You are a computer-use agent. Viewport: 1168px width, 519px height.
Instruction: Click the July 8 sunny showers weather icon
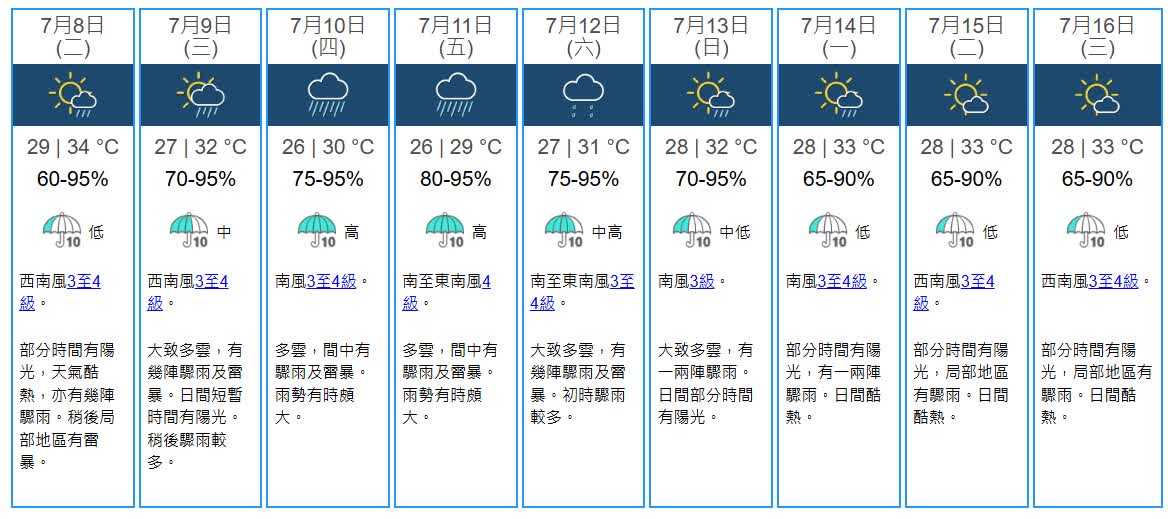[x=73, y=95]
